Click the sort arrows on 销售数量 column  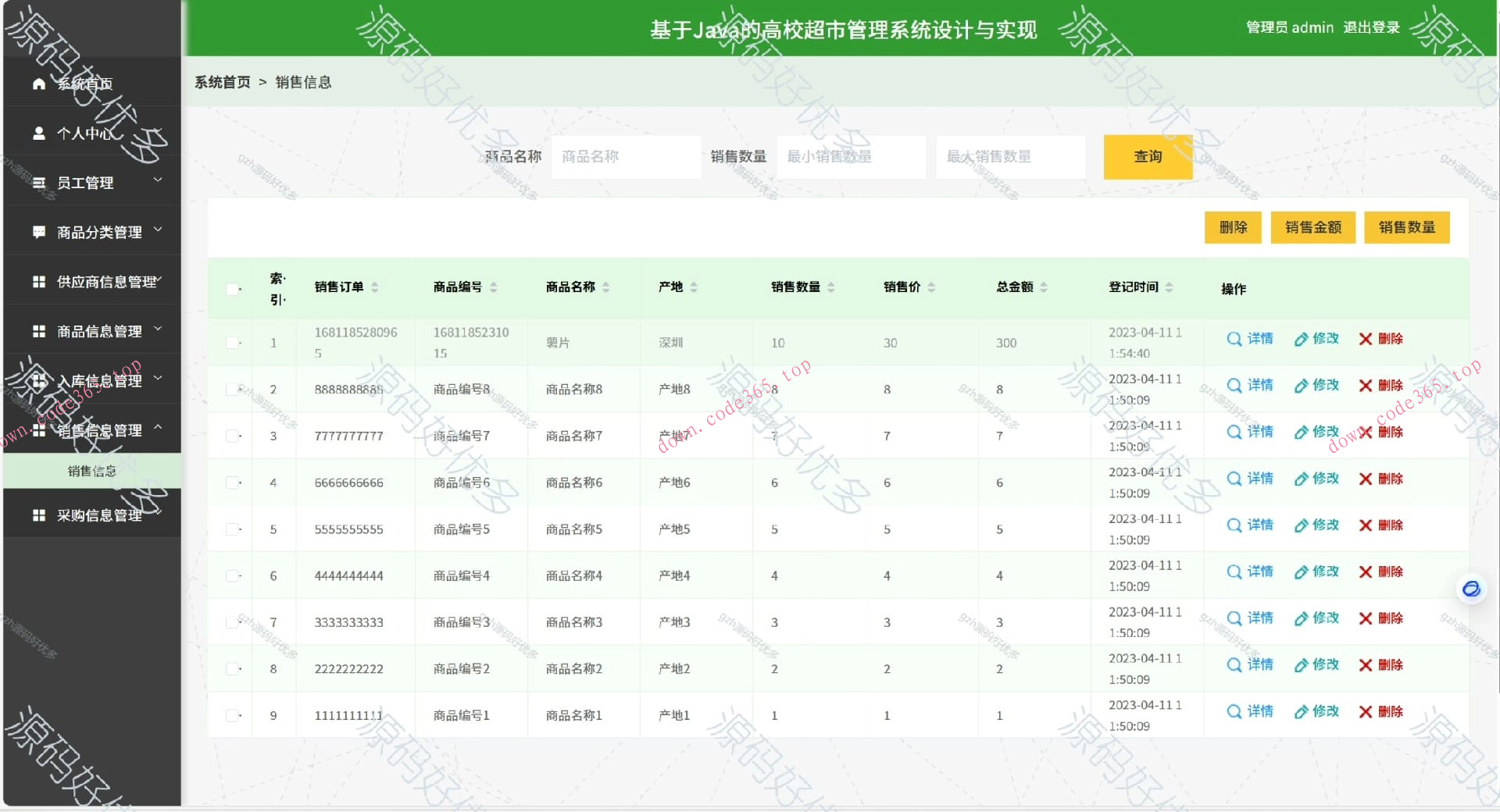click(x=833, y=287)
